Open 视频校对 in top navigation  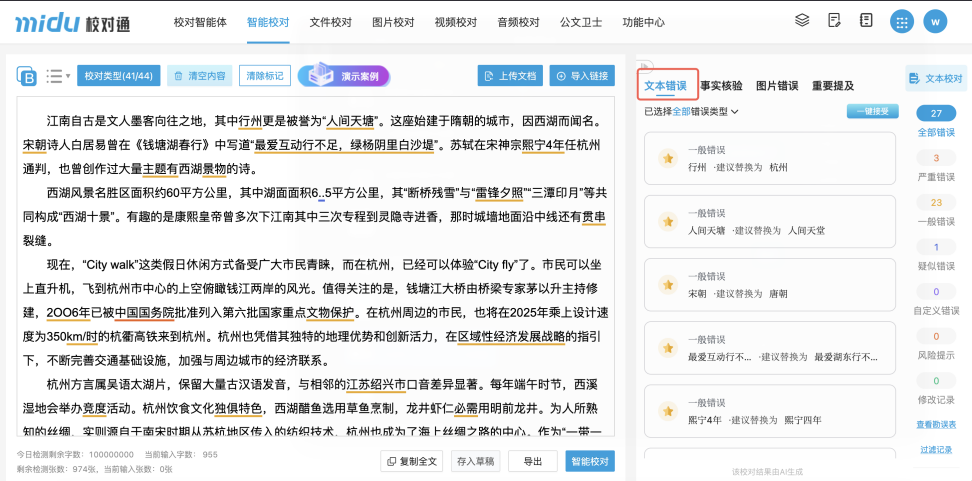456,22
